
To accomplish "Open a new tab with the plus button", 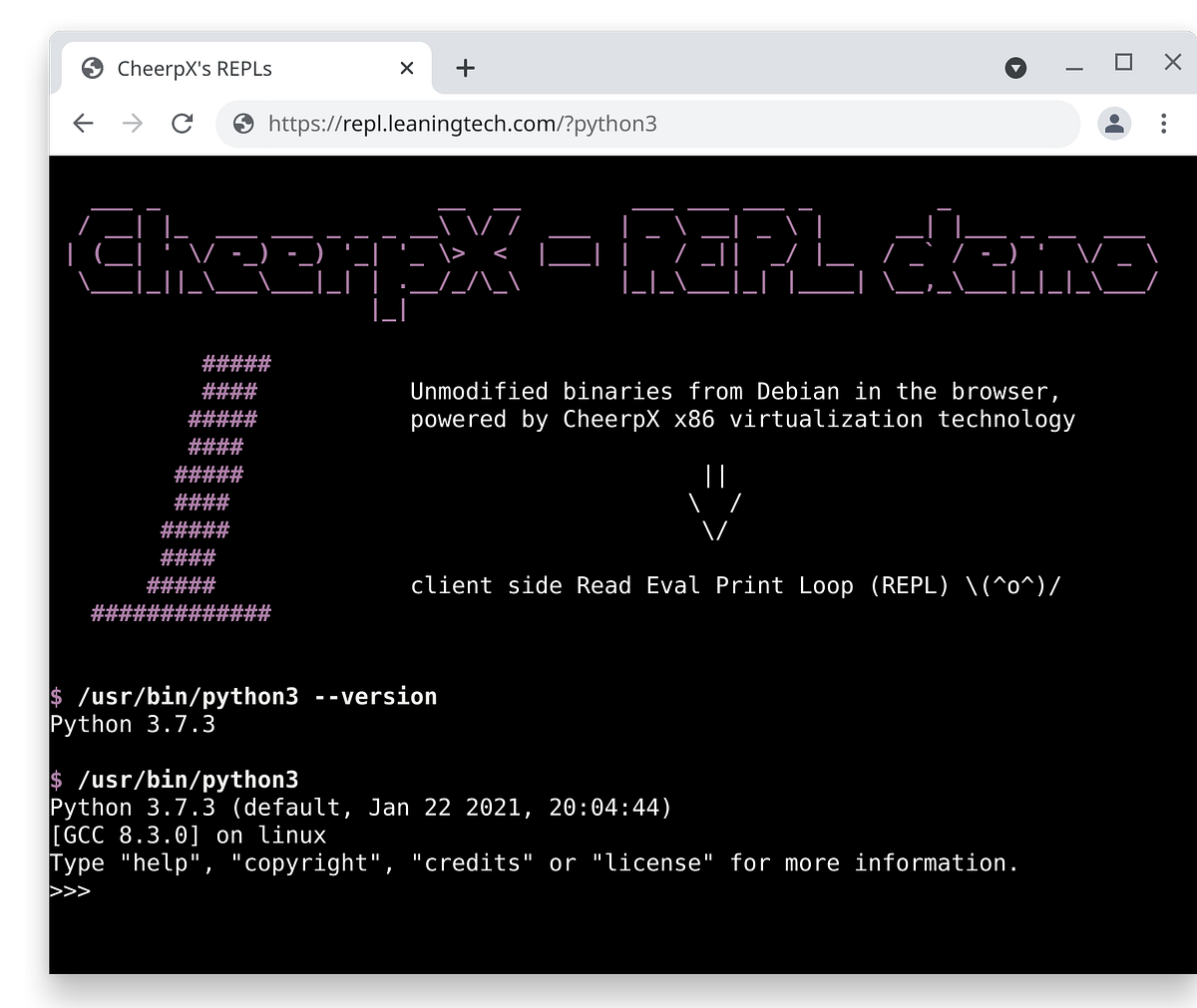I will [x=465, y=68].
